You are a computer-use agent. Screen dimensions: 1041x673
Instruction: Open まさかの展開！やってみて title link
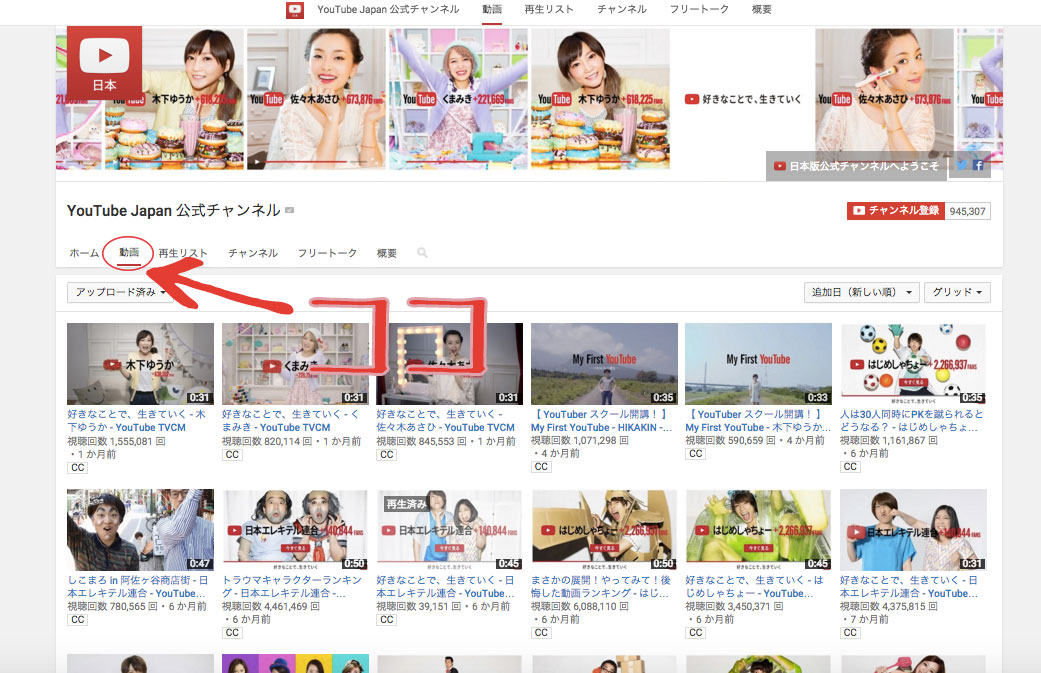point(601,587)
